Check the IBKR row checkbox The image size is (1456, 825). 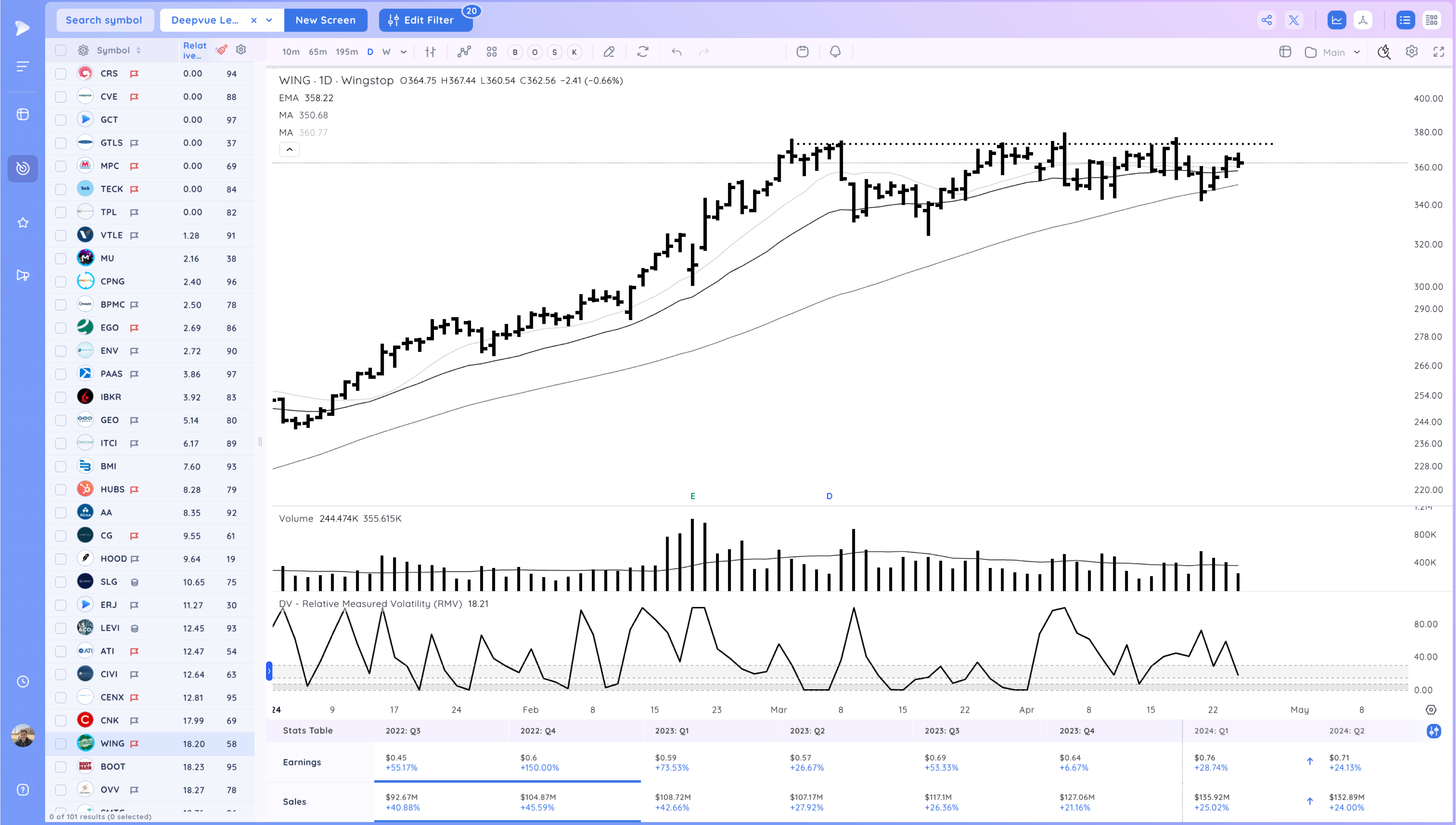[60, 397]
